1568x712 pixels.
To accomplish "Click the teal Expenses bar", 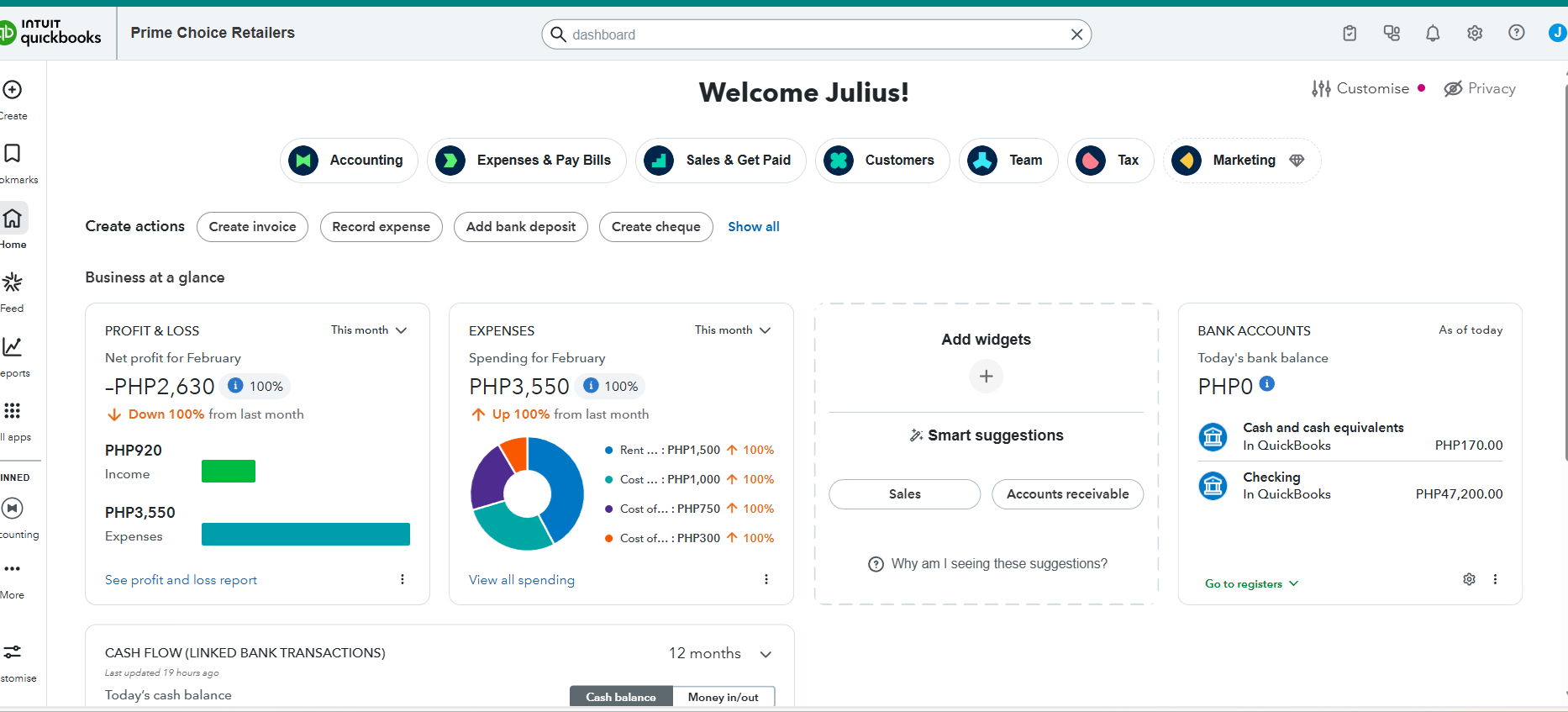I will [306, 535].
